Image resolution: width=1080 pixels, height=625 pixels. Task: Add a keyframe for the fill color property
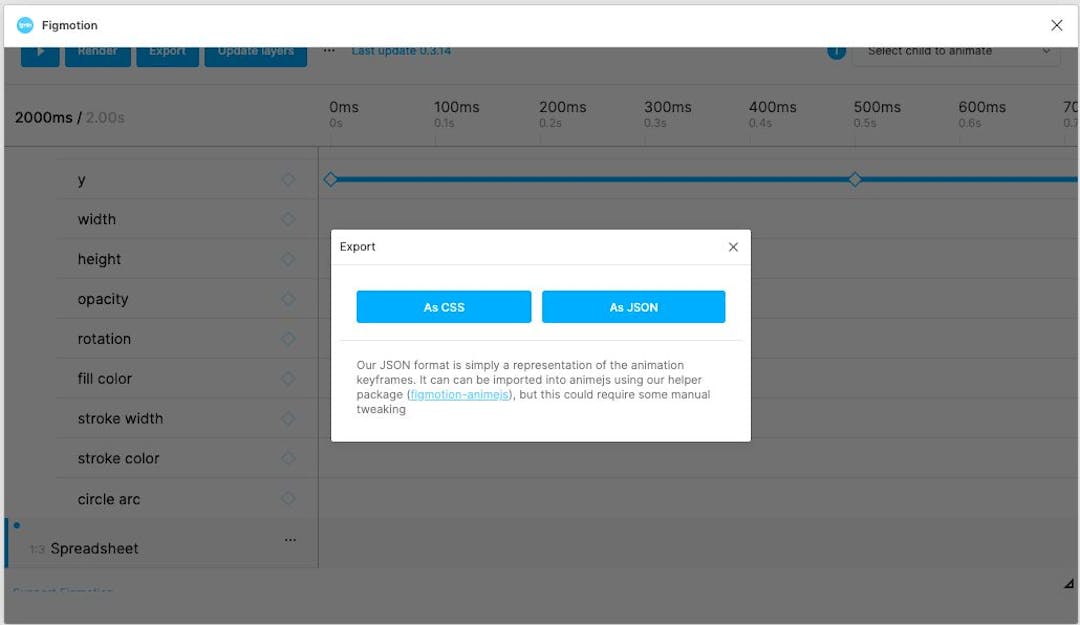click(289, 378)
